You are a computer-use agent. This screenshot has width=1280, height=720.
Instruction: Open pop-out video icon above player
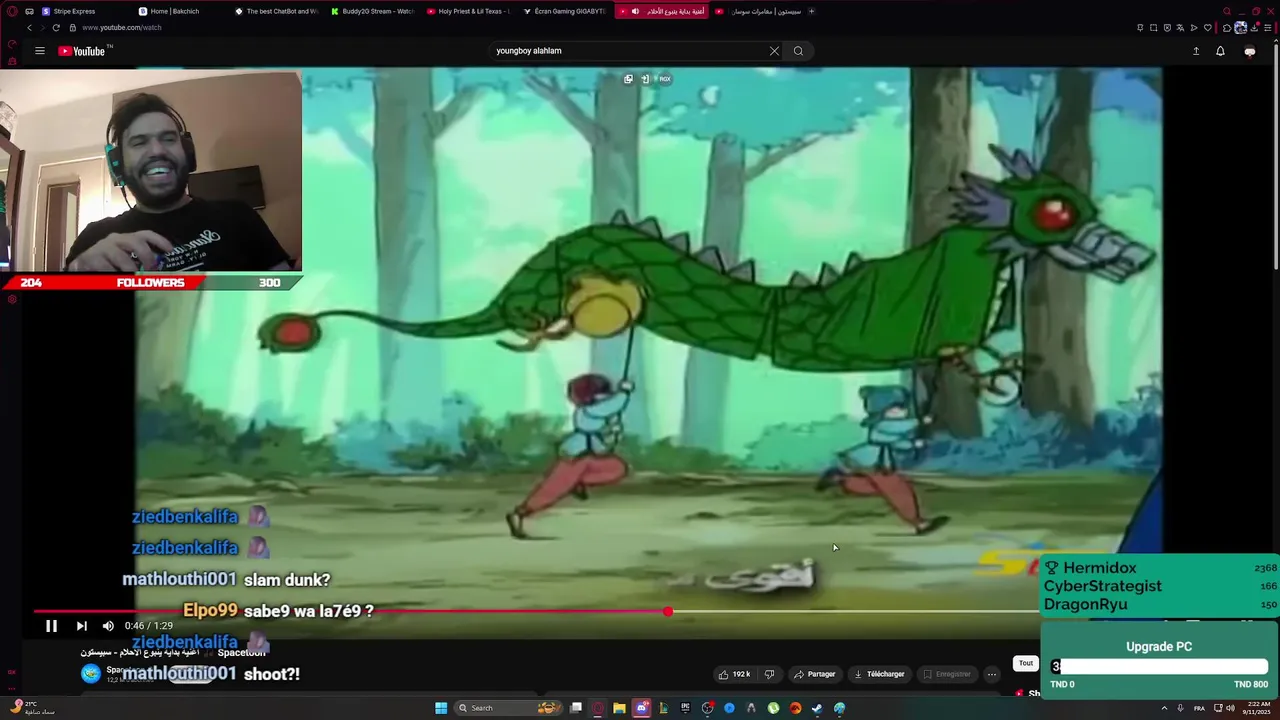pyautogui.click(x=628, y=79)
